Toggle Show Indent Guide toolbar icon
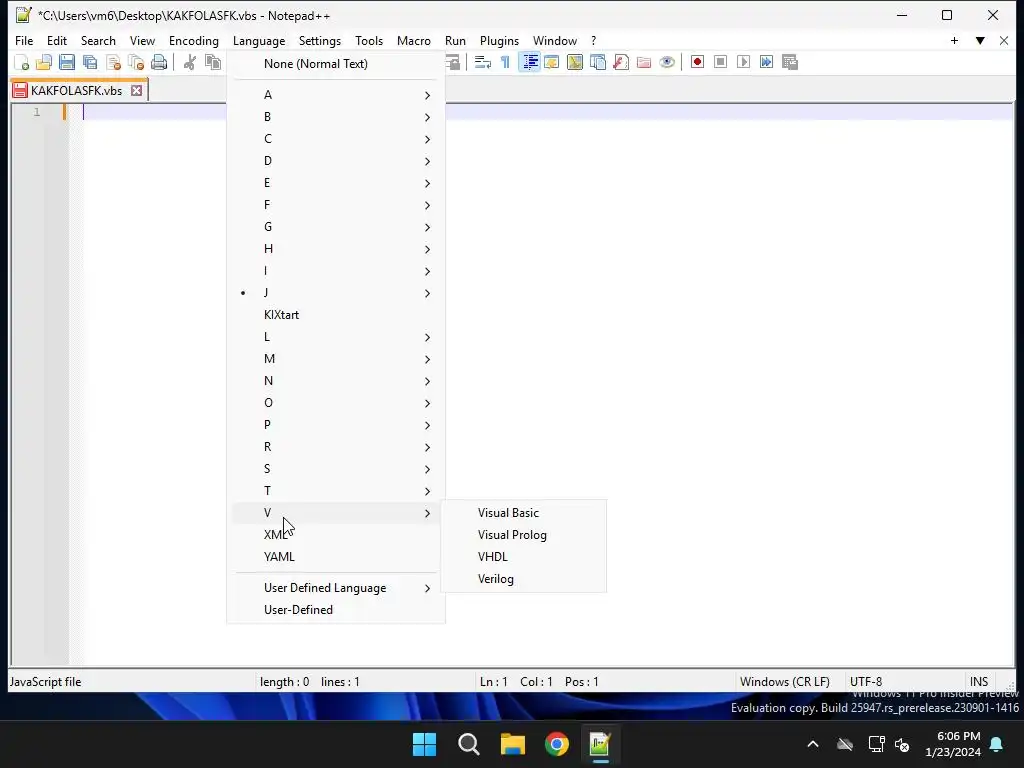Image resolution: width=1024 pixels, height=768 pixels. tap(530, 62)
